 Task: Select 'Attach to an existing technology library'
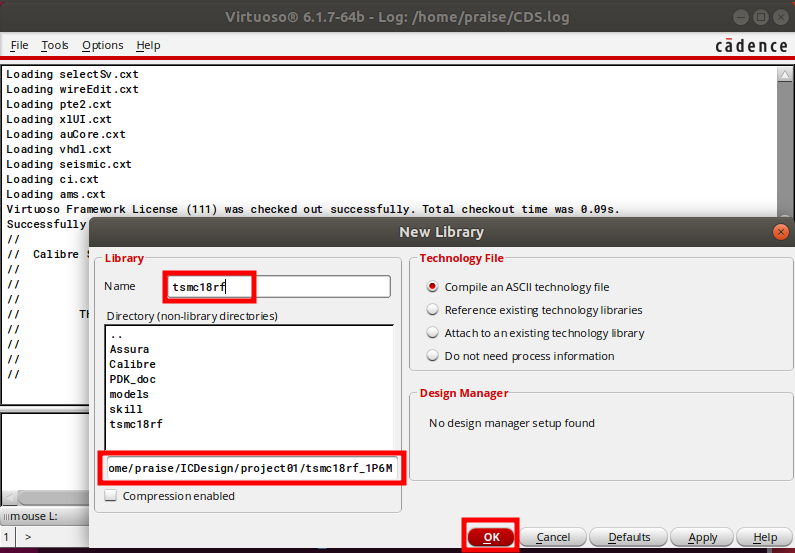pyautogui.click(x=535, y=333)
